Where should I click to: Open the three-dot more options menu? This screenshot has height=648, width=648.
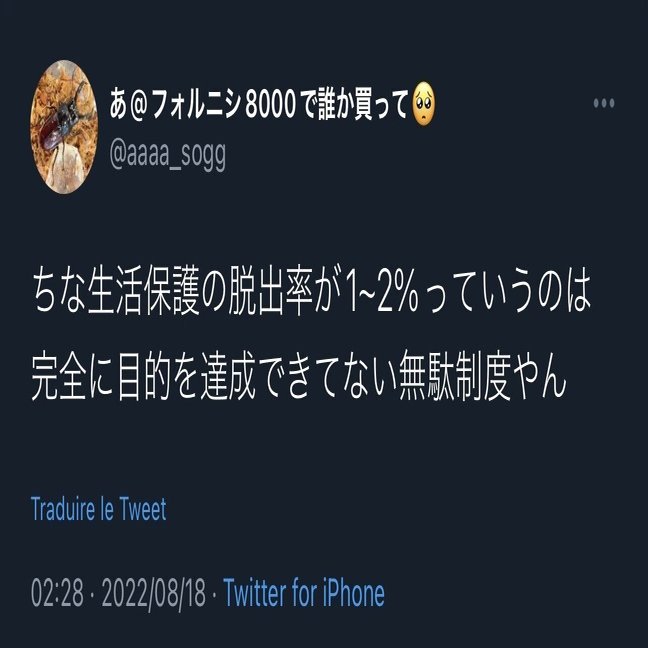point(604,103)
